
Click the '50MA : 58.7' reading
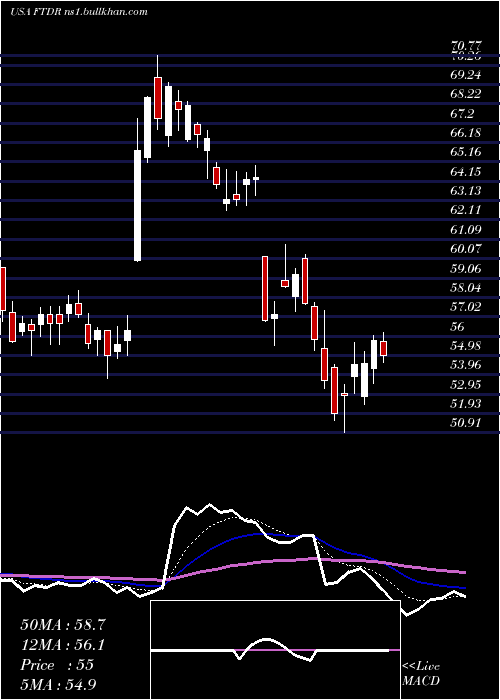63,625
